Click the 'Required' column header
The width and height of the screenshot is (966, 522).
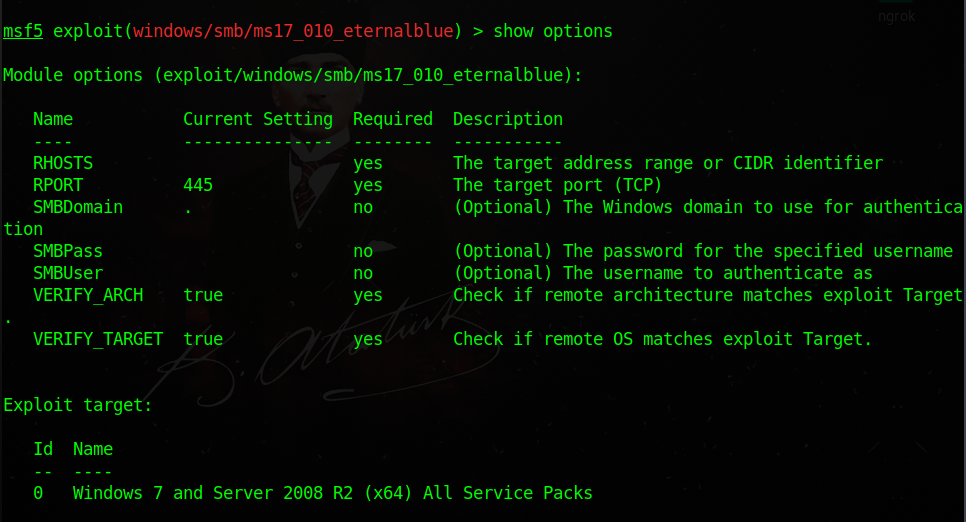[x=392, y=119]
